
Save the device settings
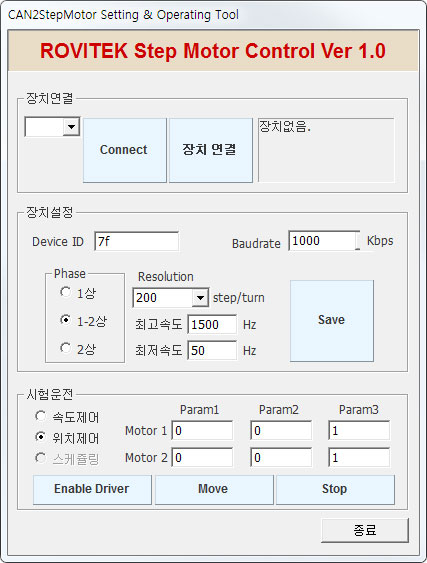[x=332, y=321]
